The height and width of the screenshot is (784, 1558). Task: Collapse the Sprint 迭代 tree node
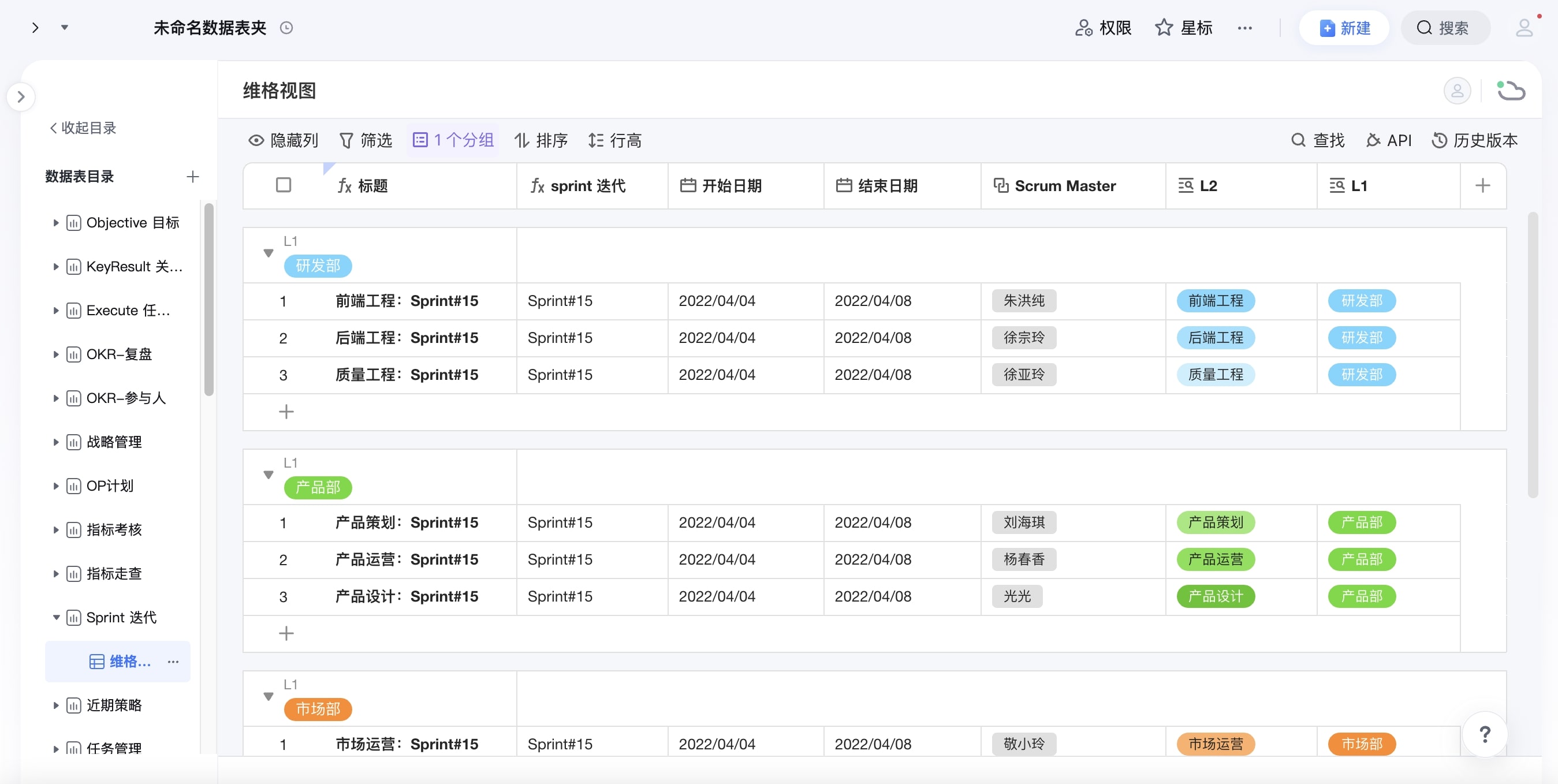click(55, 617)
